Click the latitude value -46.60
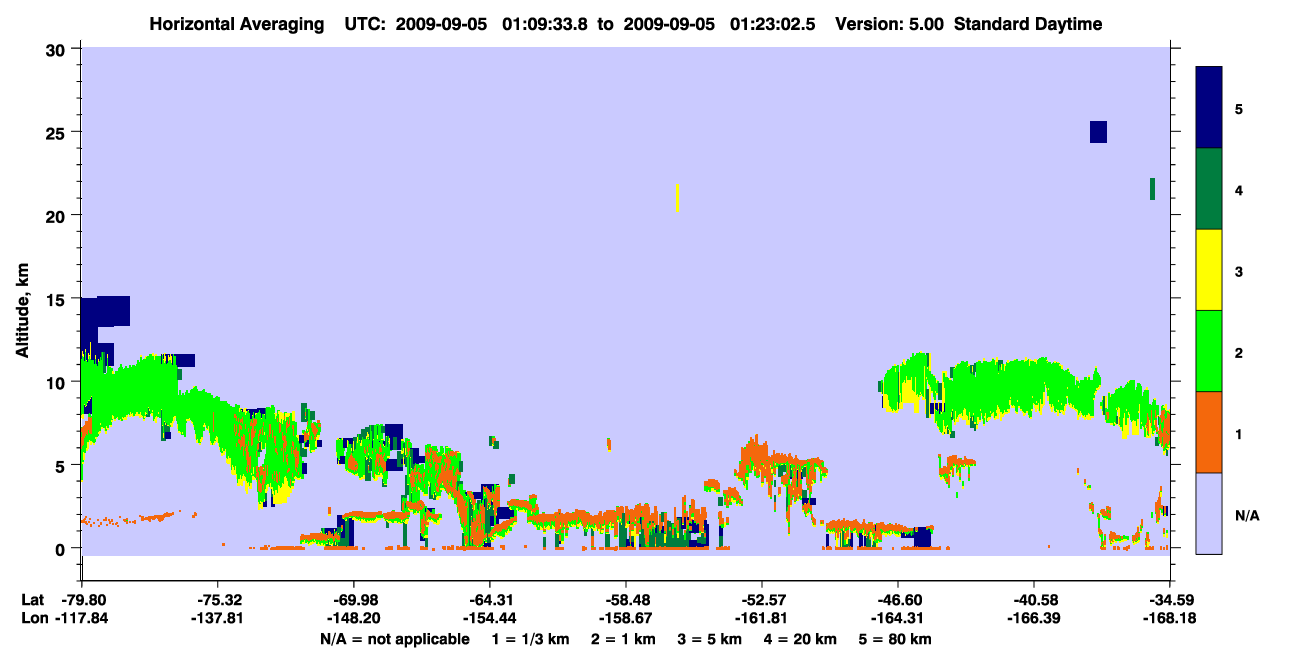The image size is (1300, 667). (x=898, y=600)
